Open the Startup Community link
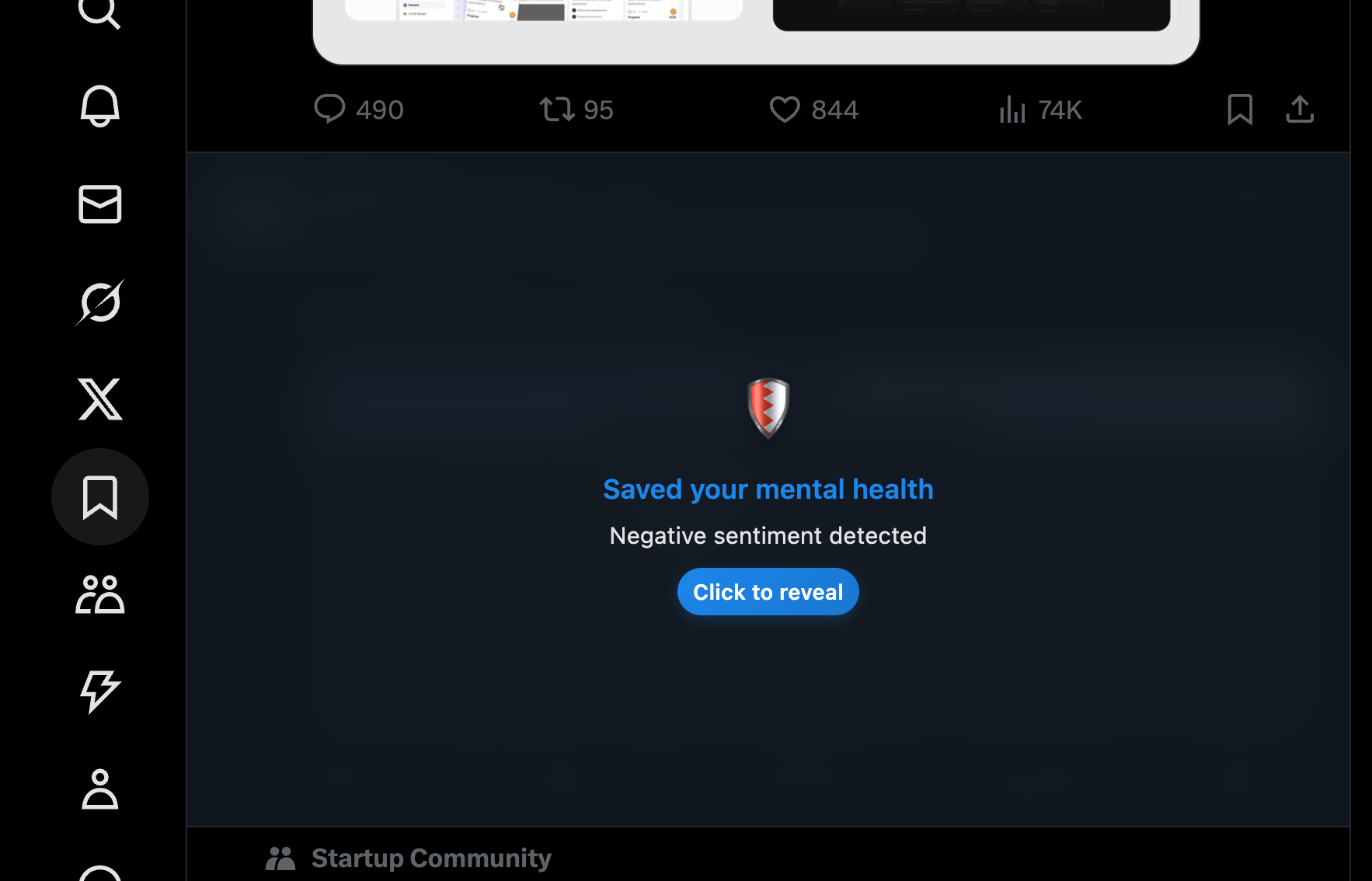Screen dimensions: 1372x881 [x=431, y=858]
